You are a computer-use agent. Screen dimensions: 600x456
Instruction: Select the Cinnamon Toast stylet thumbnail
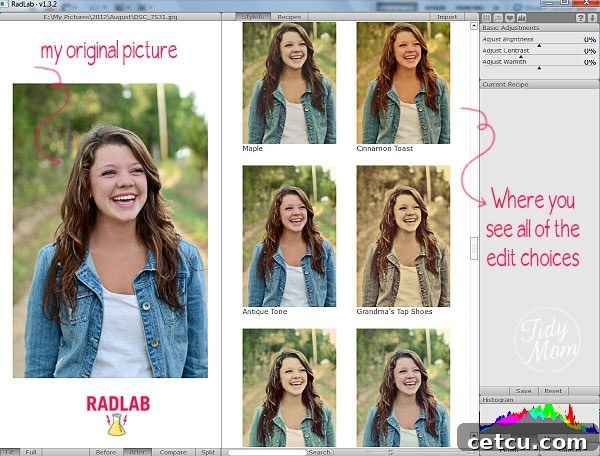click(403, 83)
